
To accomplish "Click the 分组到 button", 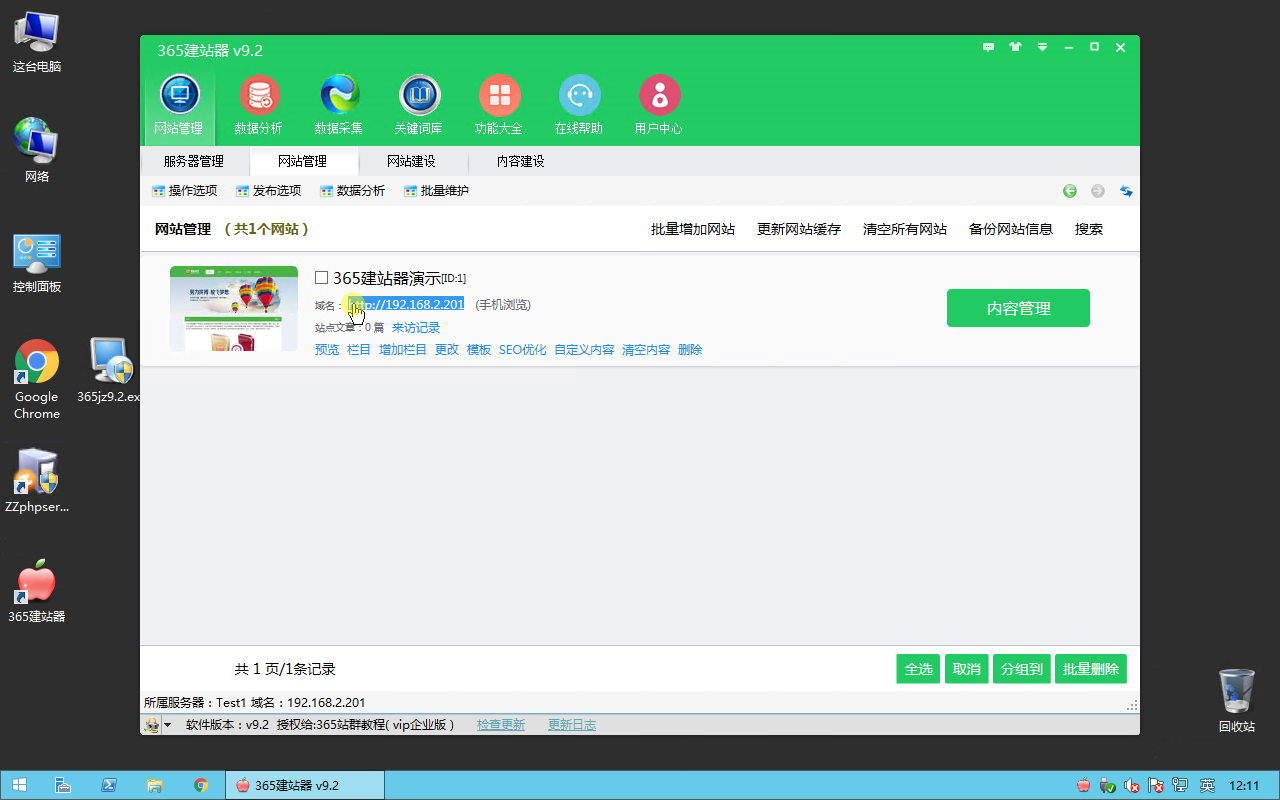I will tap(1022, 669).
